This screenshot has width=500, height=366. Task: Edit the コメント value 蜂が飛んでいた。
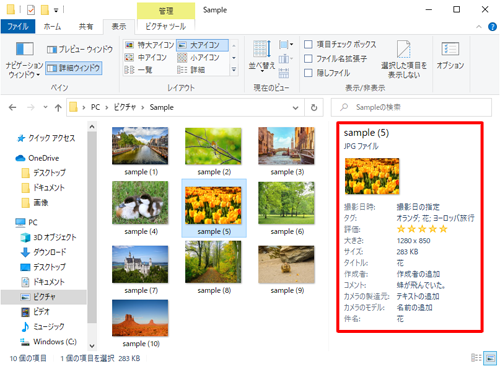tap(421, 285)
